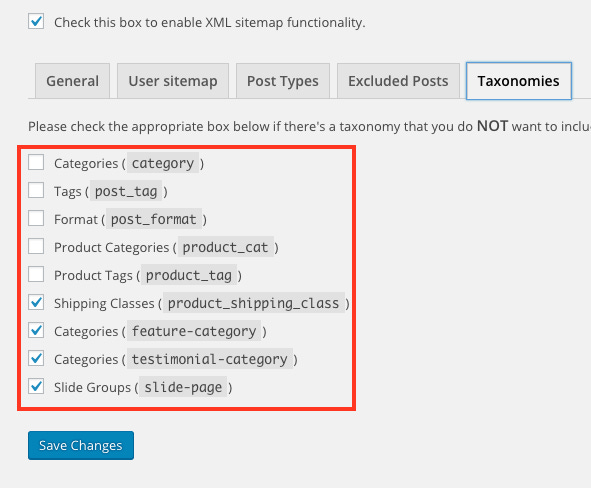
Task: Uncheck the Slide Groups (slide-page) checkbox
Action: pos(36,386)
